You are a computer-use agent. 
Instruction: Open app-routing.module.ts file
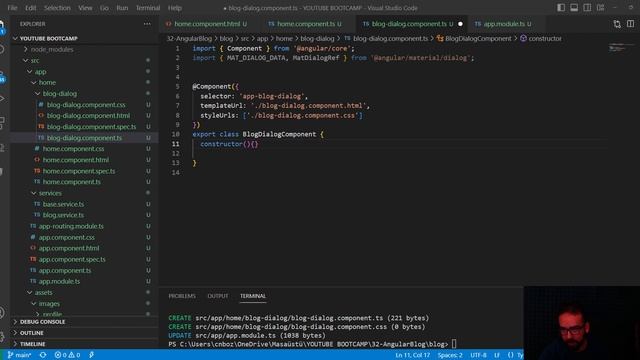pyautogui.click(x=71, y=226)
